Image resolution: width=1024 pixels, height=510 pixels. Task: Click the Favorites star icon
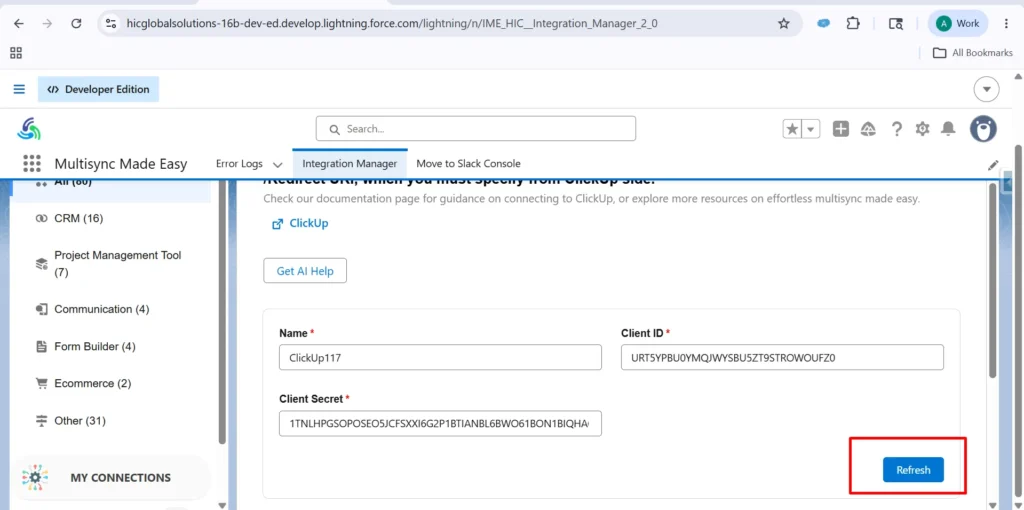click(x=792, y=129)
